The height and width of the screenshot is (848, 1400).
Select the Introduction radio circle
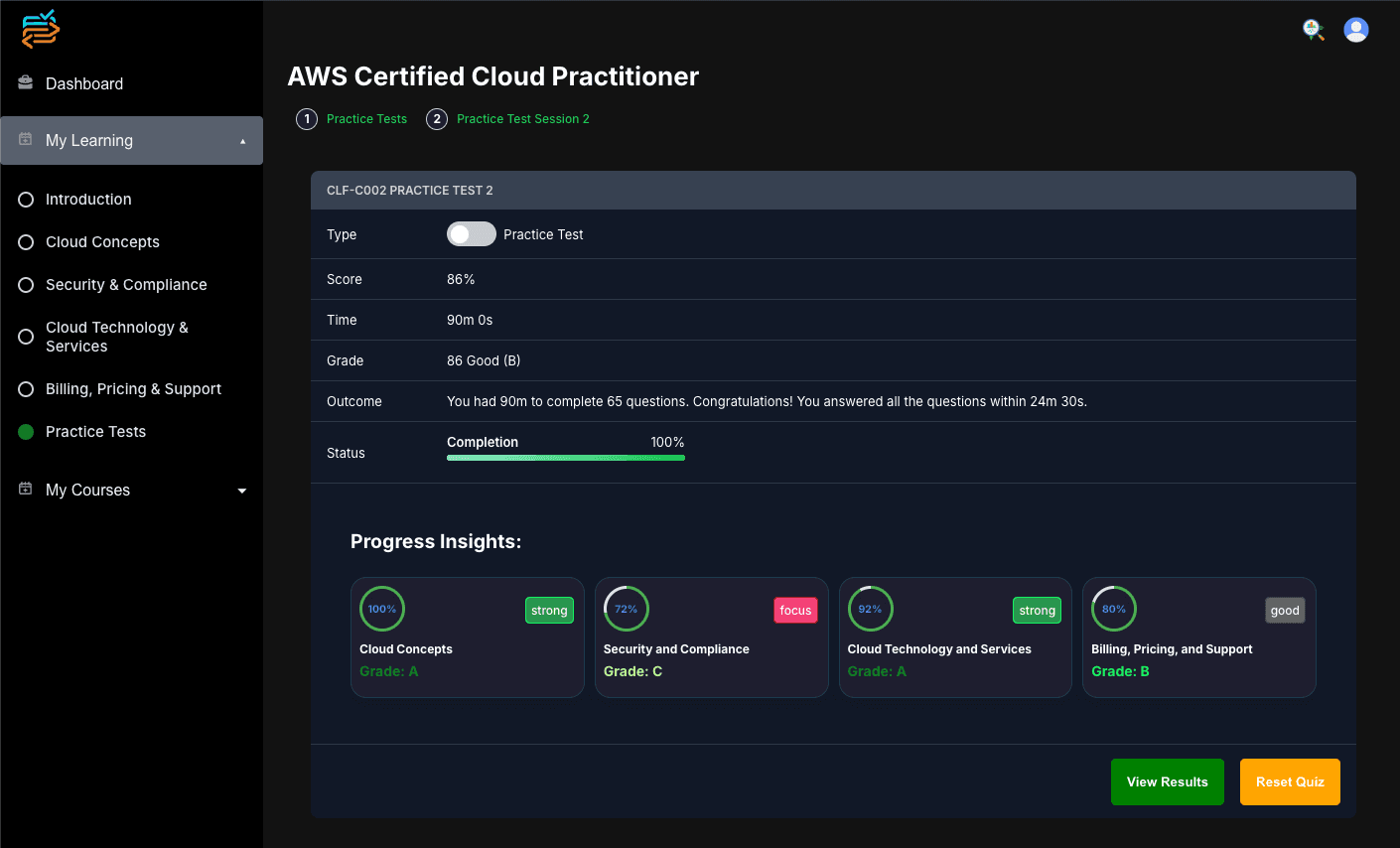point(26,200)
